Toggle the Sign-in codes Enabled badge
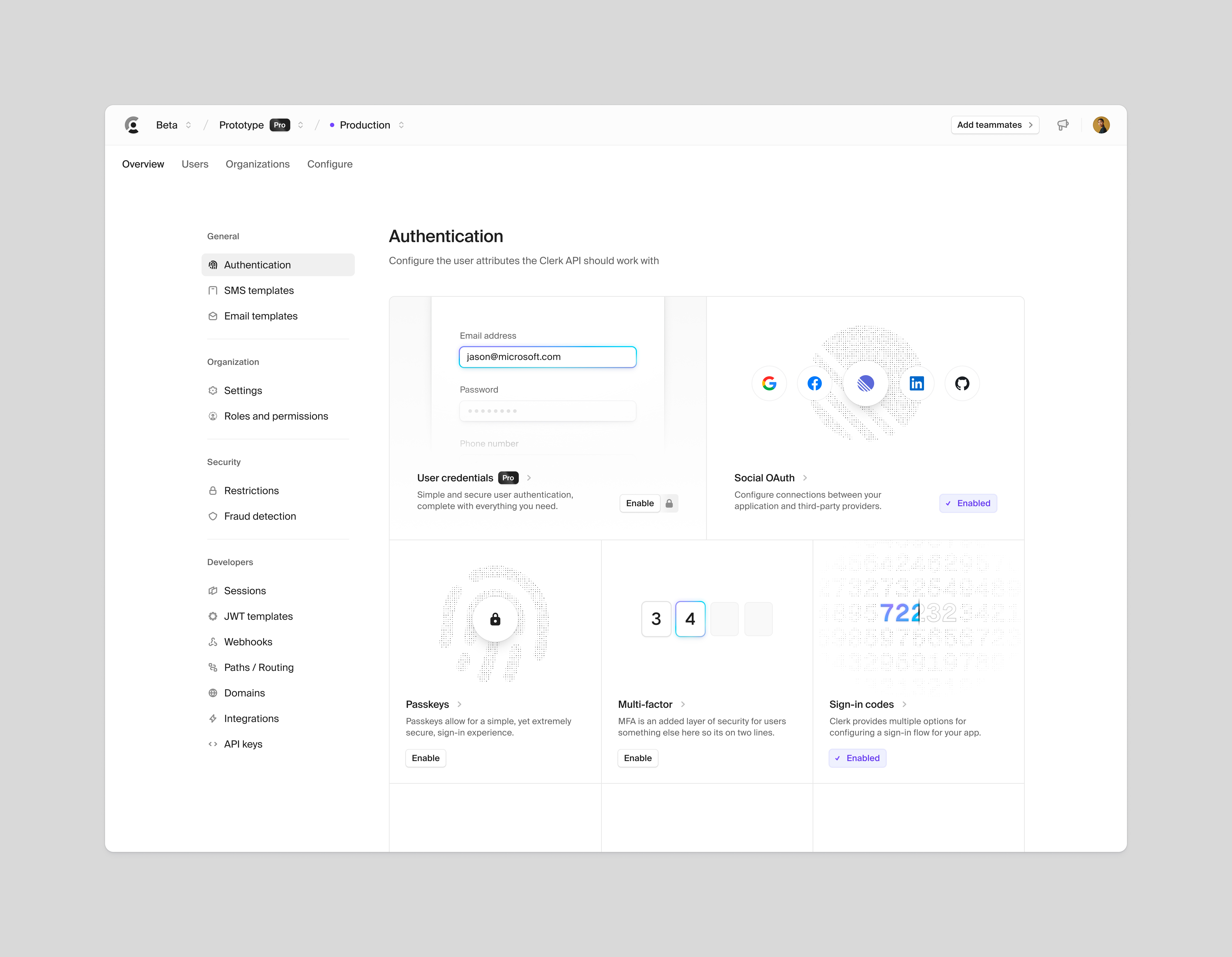This screenshot has height=957, width=1232. [x=857, y=758]
